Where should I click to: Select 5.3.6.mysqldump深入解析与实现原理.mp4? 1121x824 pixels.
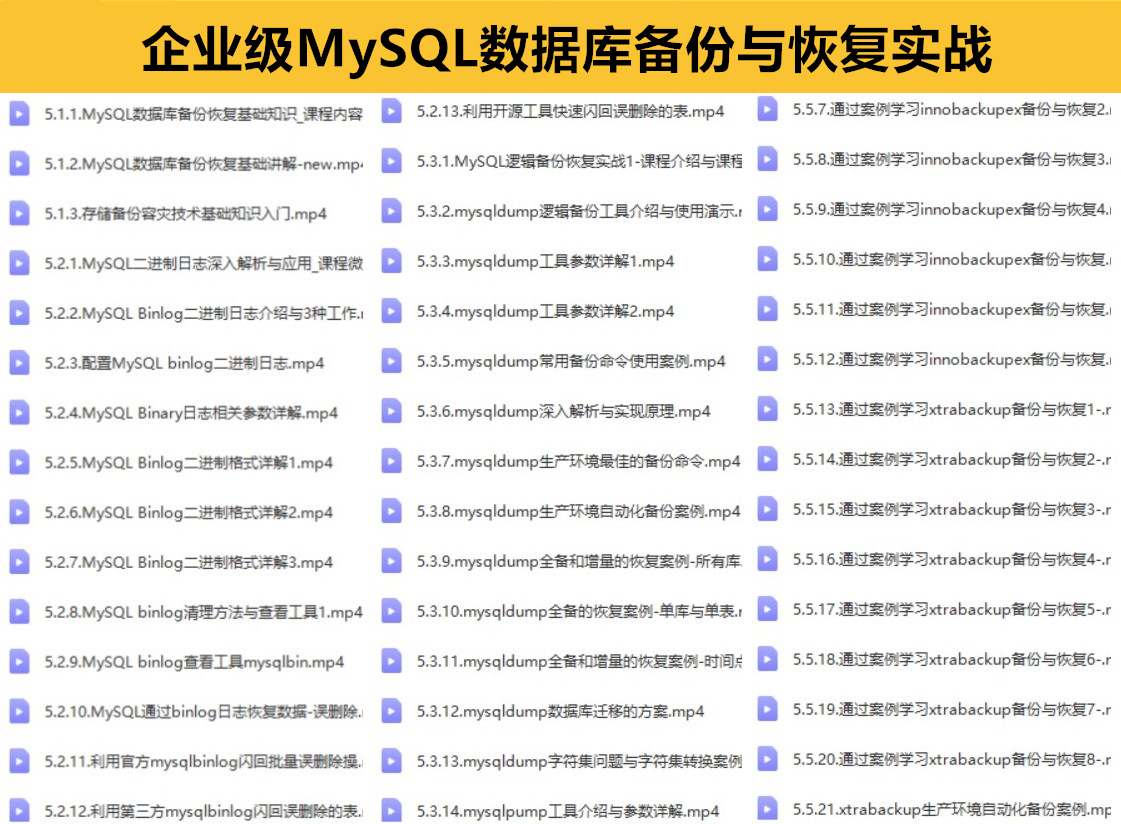coord(563,411)
